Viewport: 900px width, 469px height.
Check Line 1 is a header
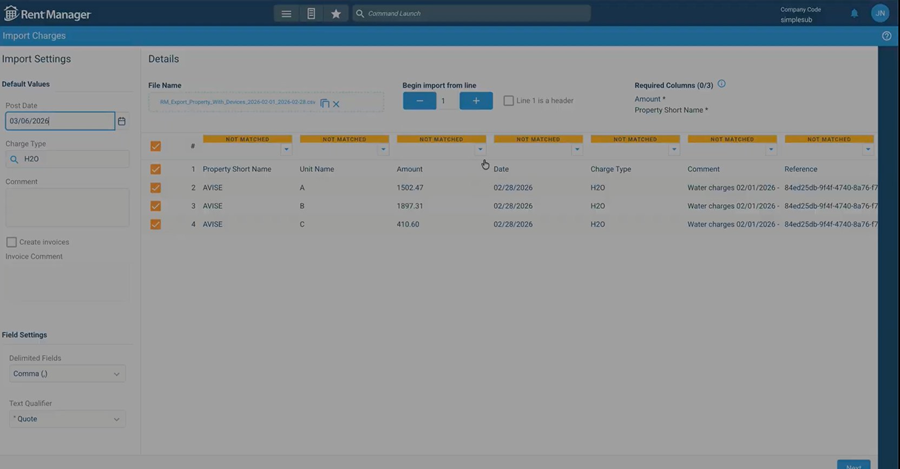pos(509,101)
